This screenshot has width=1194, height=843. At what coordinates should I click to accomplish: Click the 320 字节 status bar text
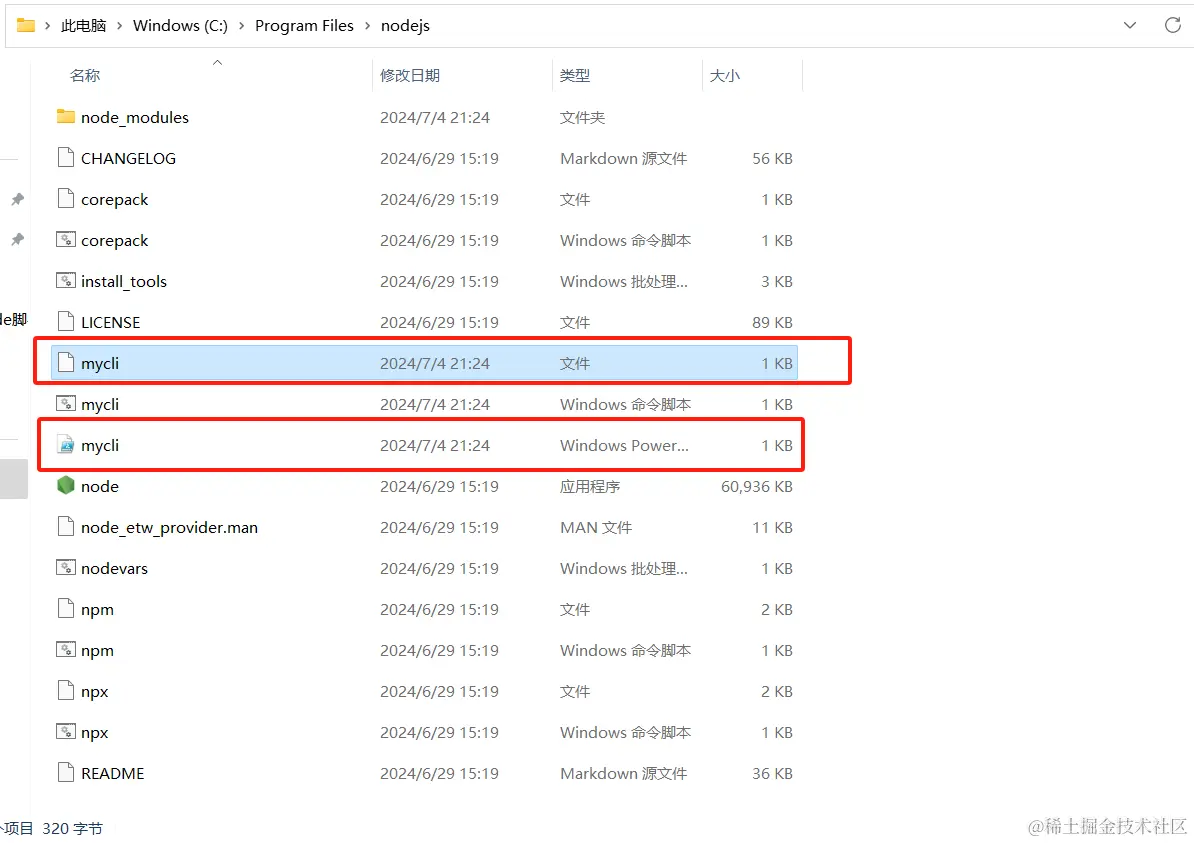point(72,828)
